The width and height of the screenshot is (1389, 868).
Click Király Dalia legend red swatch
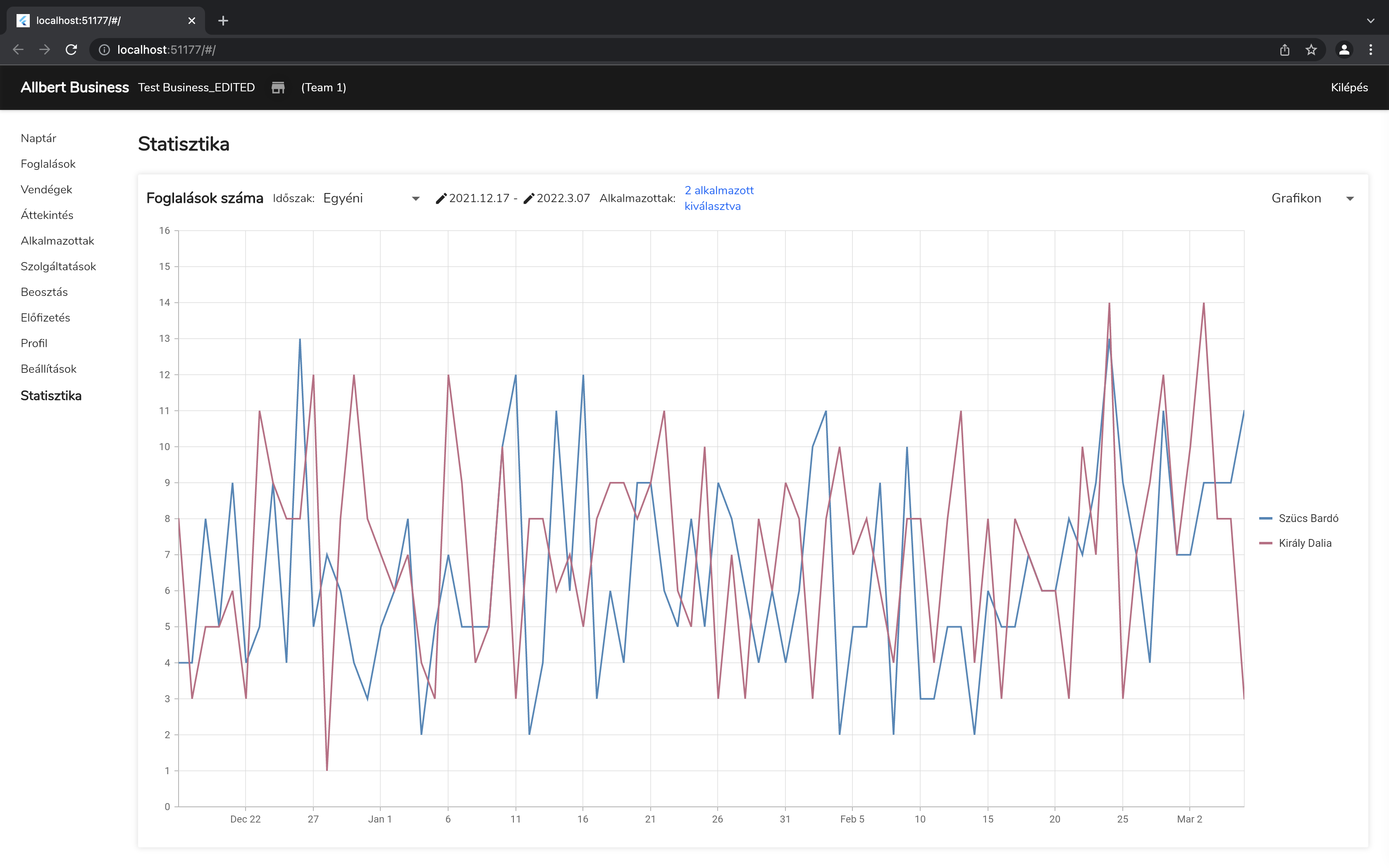1265,543
